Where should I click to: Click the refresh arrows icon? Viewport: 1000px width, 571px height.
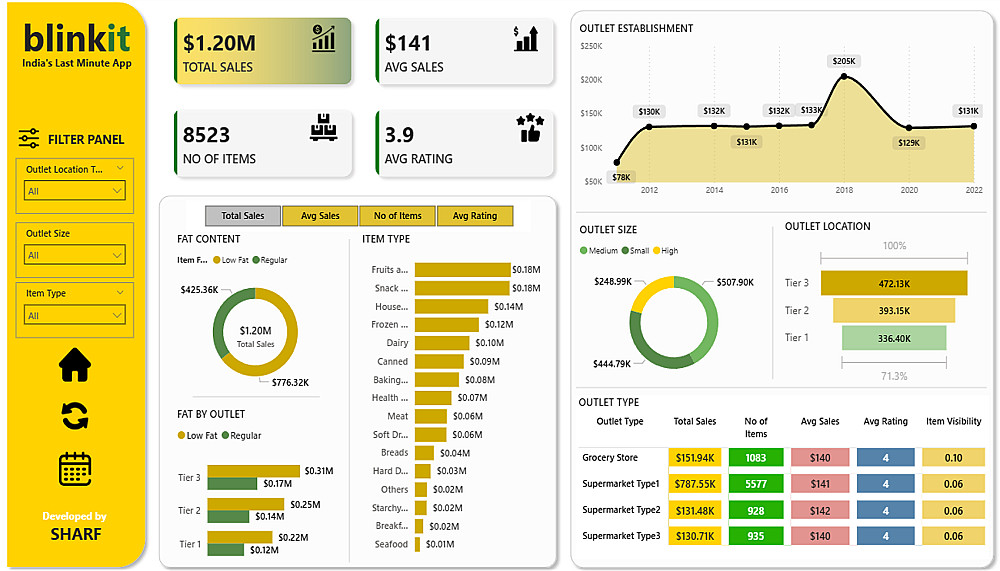pos(75,416)
